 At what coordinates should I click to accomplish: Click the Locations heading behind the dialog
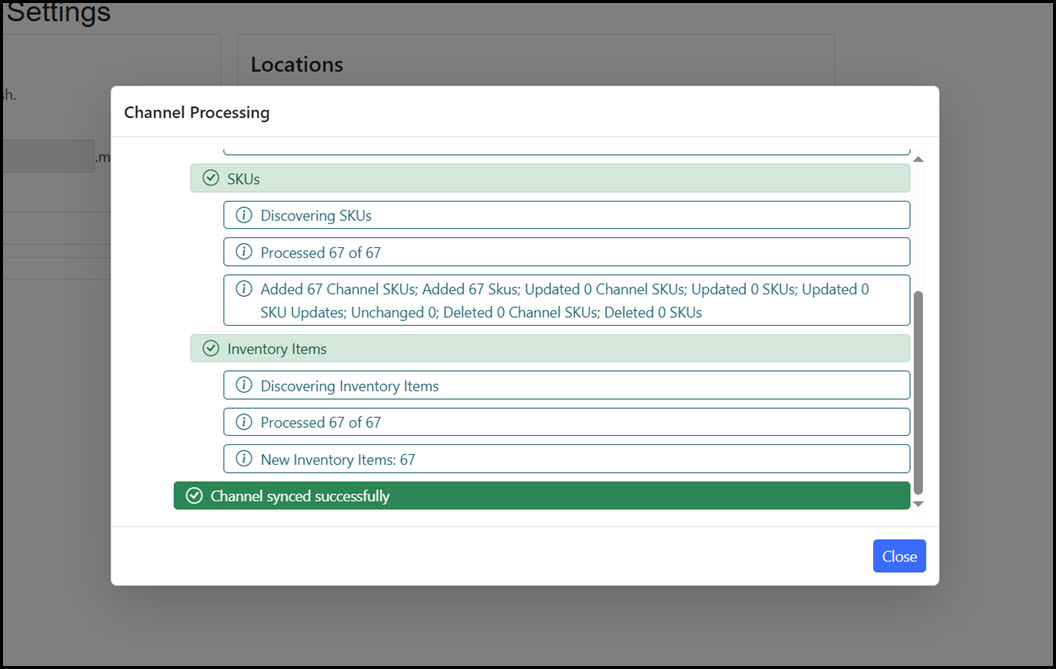click(296, 64)
